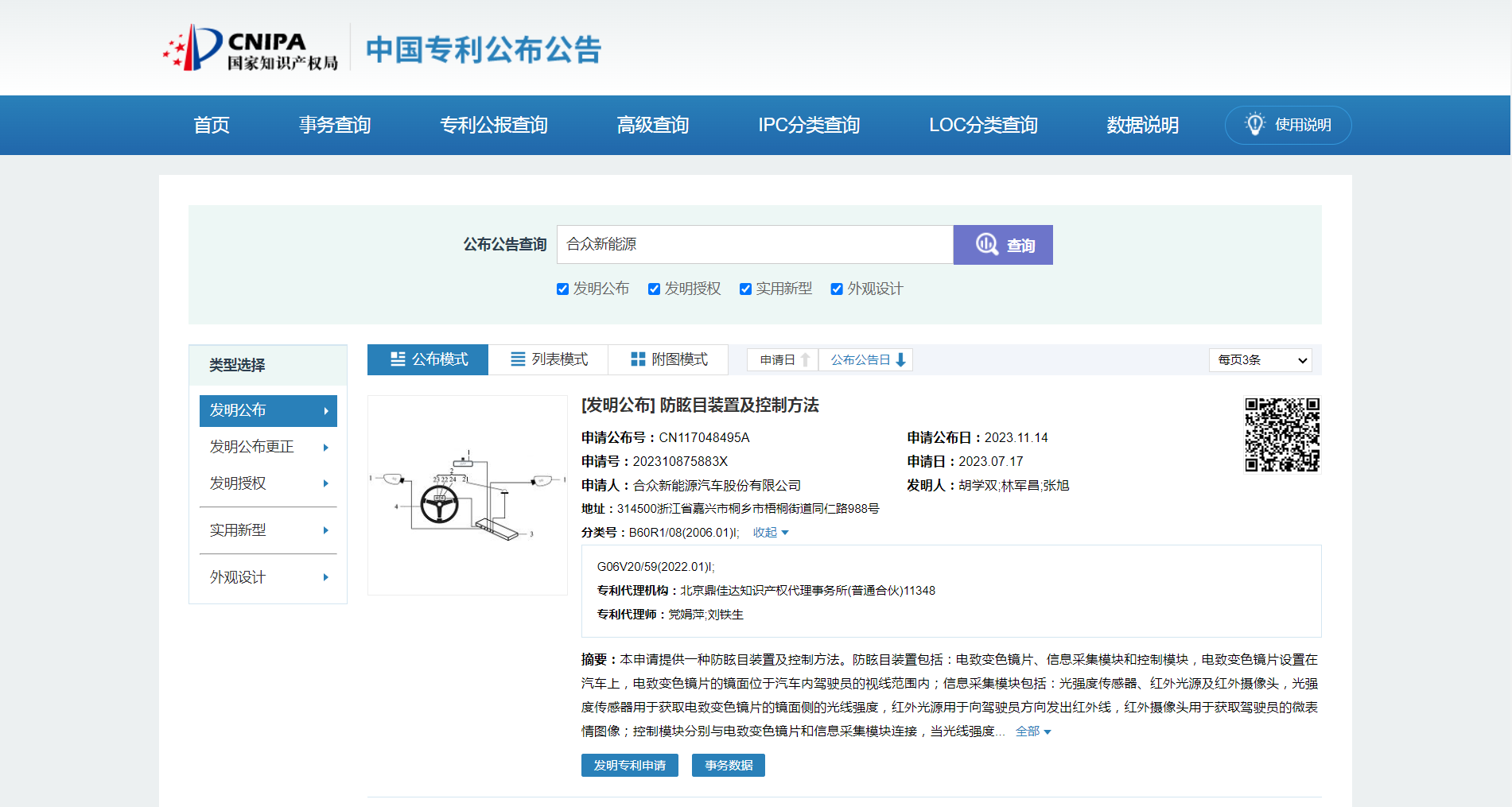This screenshot has height=807, width=1512.
Task: Click the down arrow next to 公布公告日
Action: click(x=900, y=359)
